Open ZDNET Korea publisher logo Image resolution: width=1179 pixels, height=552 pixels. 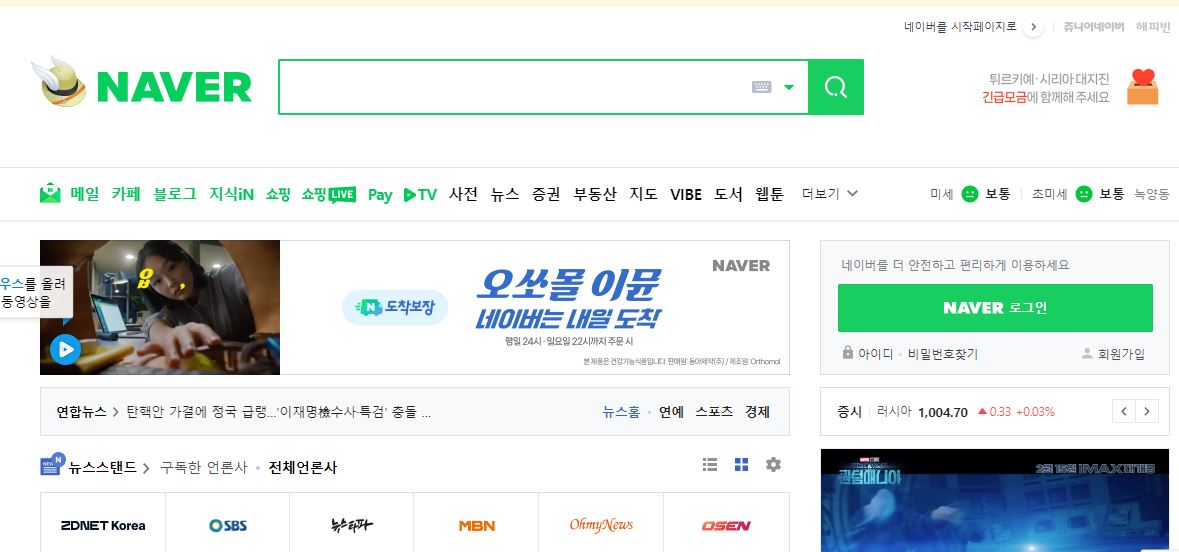point(103,526)
